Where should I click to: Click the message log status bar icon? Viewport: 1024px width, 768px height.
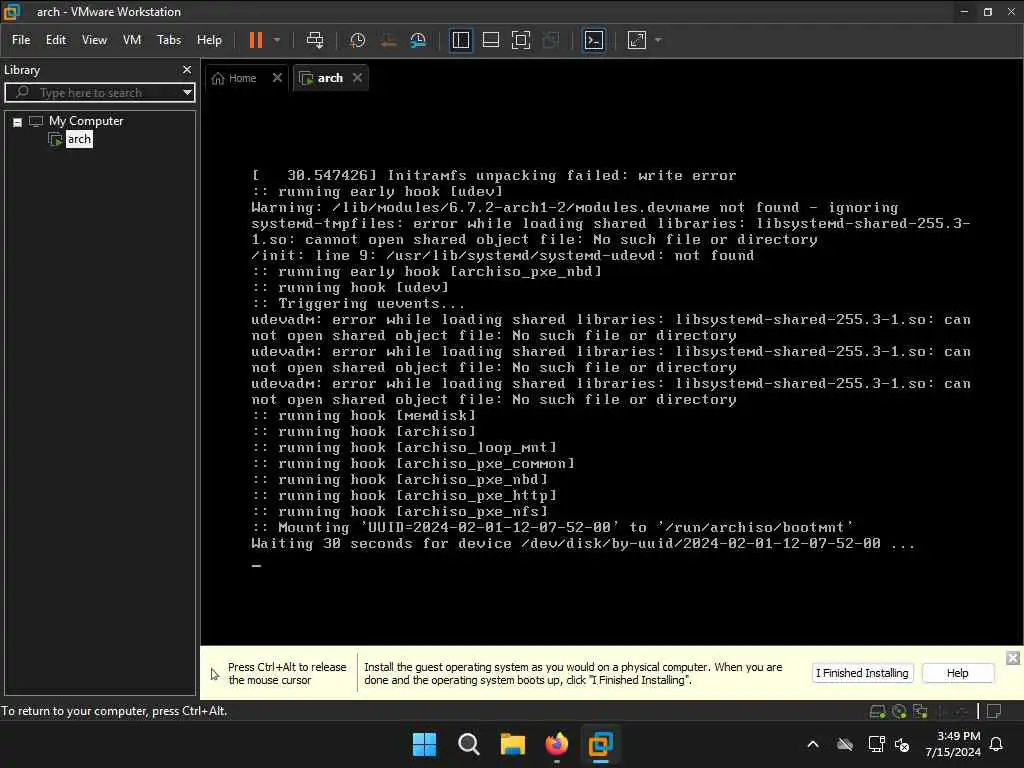(x=994, y=711)
